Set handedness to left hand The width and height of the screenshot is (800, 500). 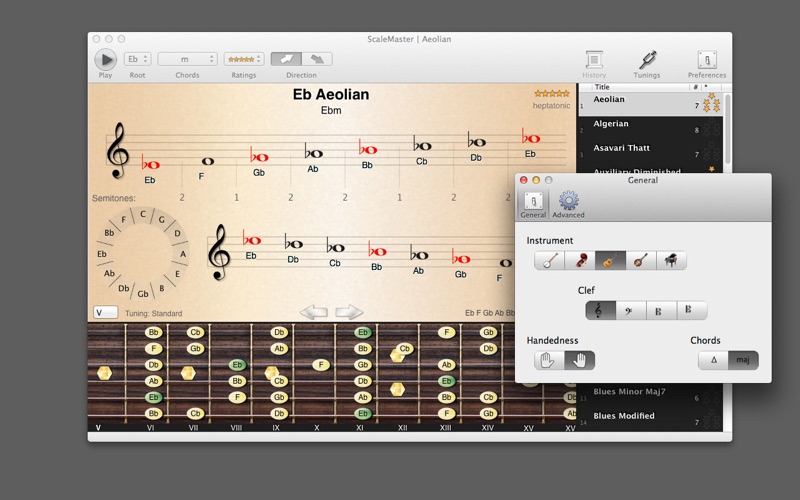[549, 360]
